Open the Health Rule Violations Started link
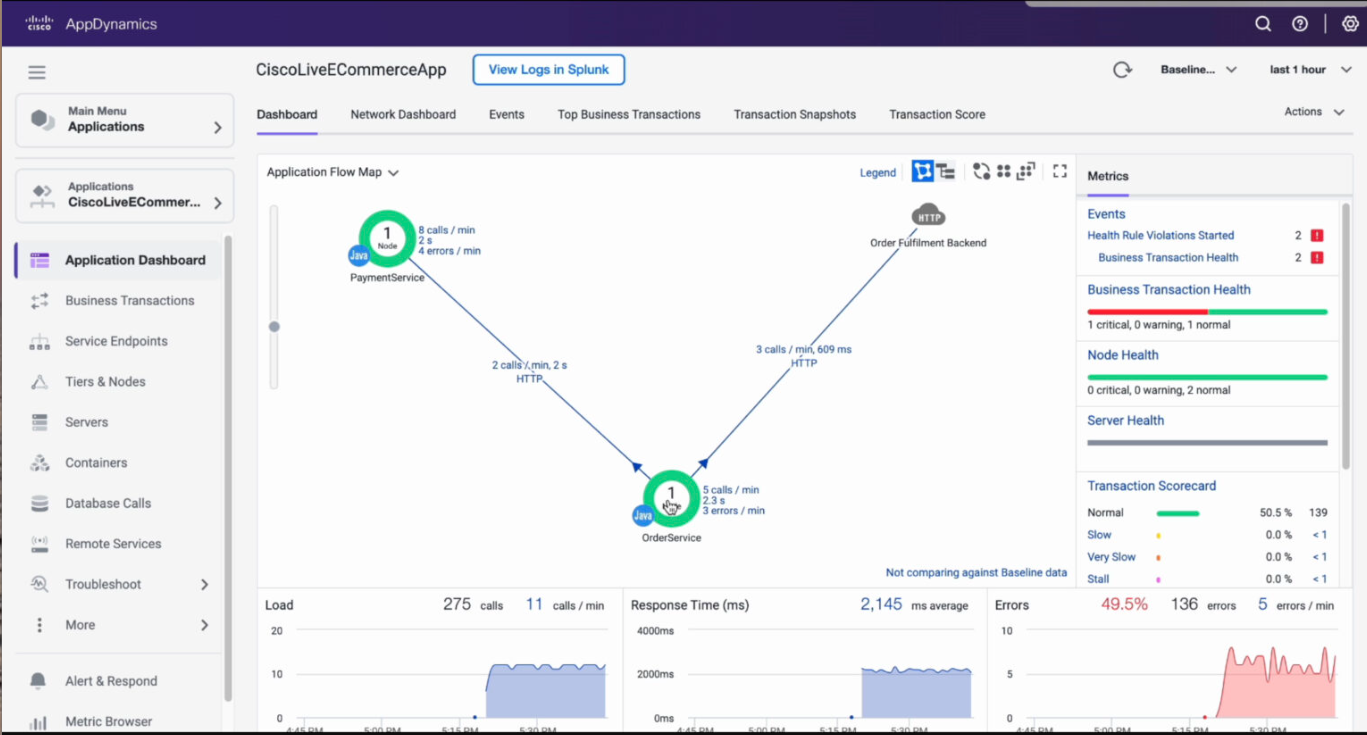This screenshot has width=1367, height=735. coord(1160,236)
